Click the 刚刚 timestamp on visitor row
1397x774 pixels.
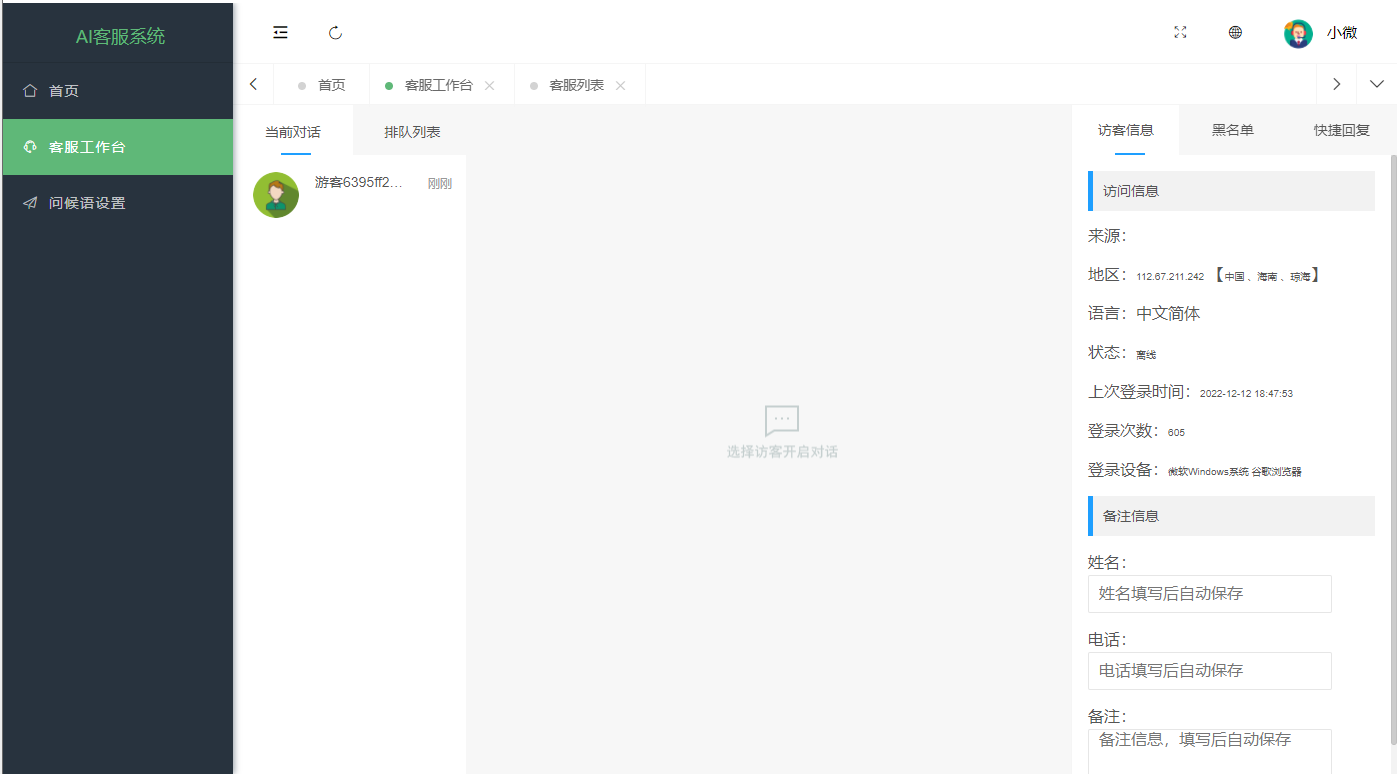(x=440, y=183)
